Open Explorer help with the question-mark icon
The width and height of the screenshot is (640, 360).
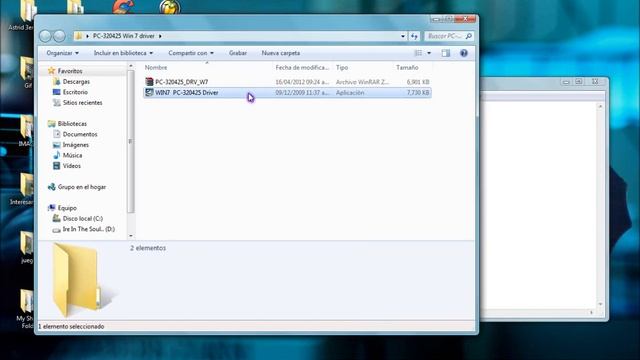[x=464, y=53]
